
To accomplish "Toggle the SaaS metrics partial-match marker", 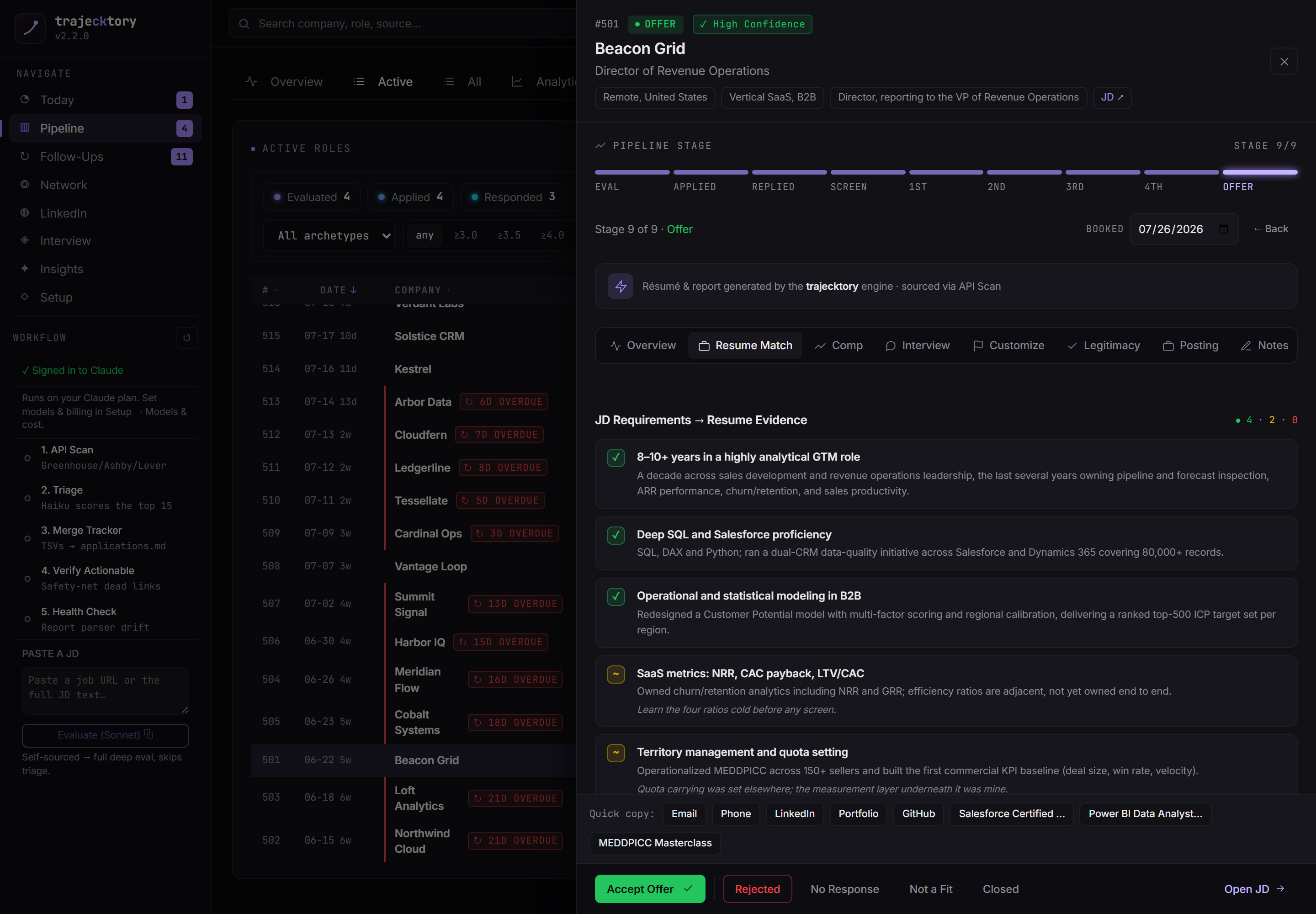I will click(x=616, y=674).
